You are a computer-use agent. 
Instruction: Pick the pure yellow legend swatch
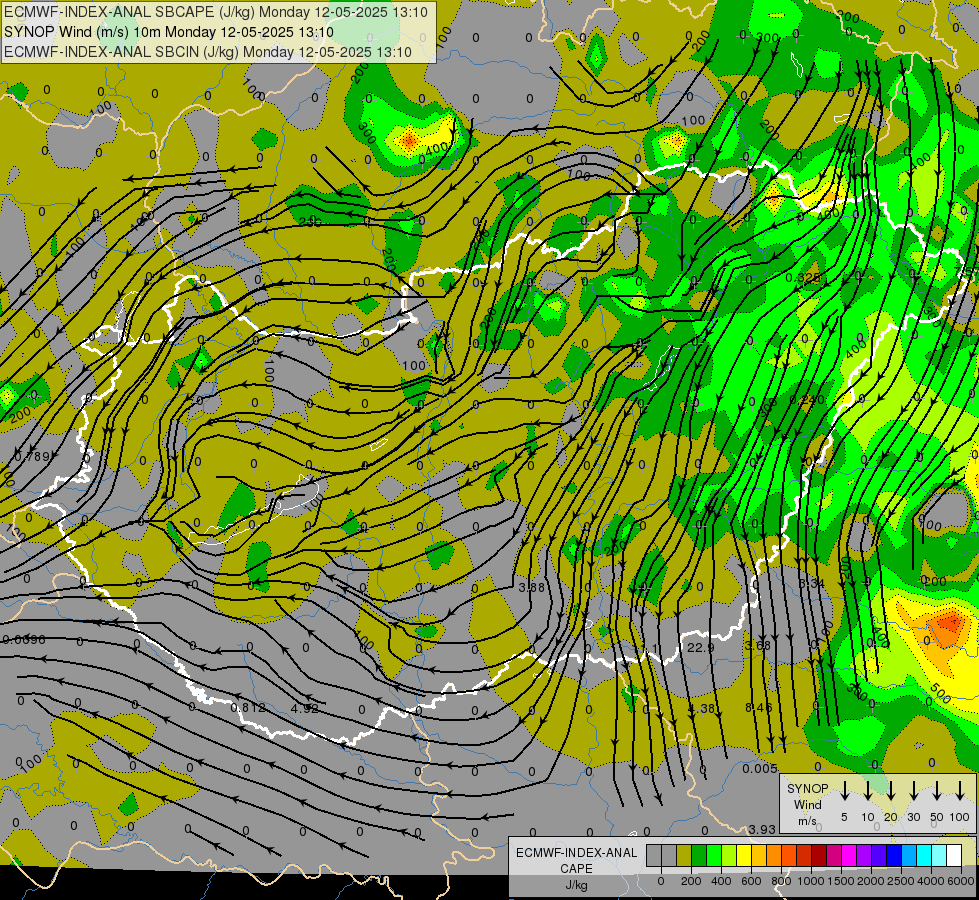click(744, 855)
